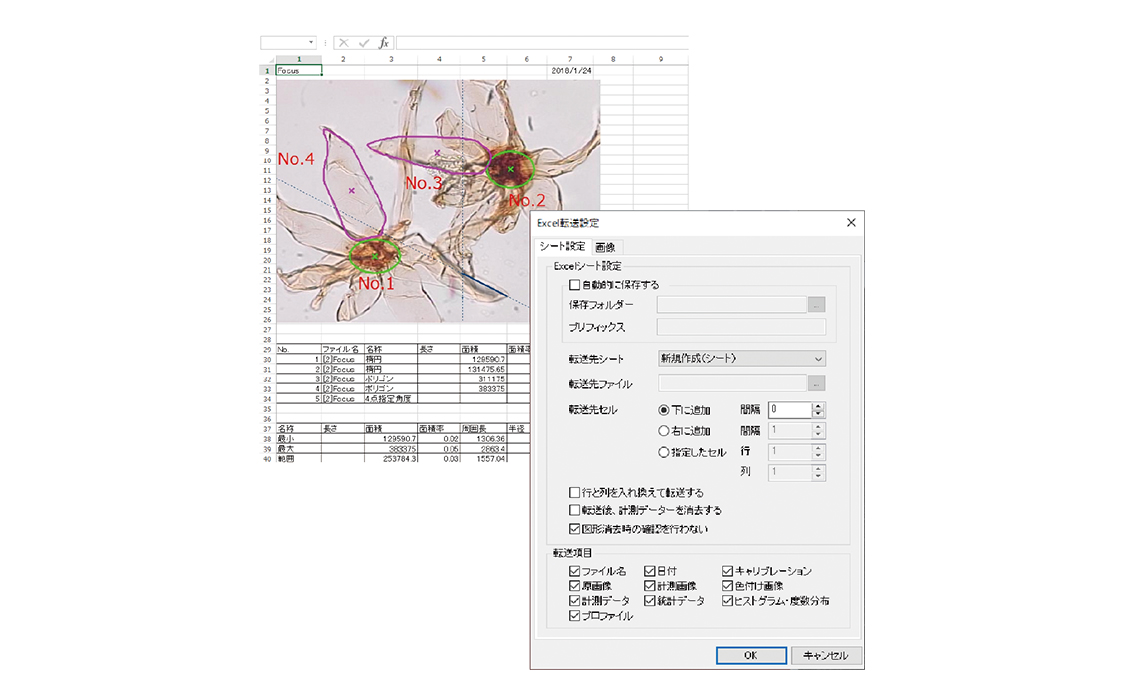The width and height of the screenshot is (1125, 700).
Task: Select the 指定したセル radio button
Action: (x=664, y=452)
